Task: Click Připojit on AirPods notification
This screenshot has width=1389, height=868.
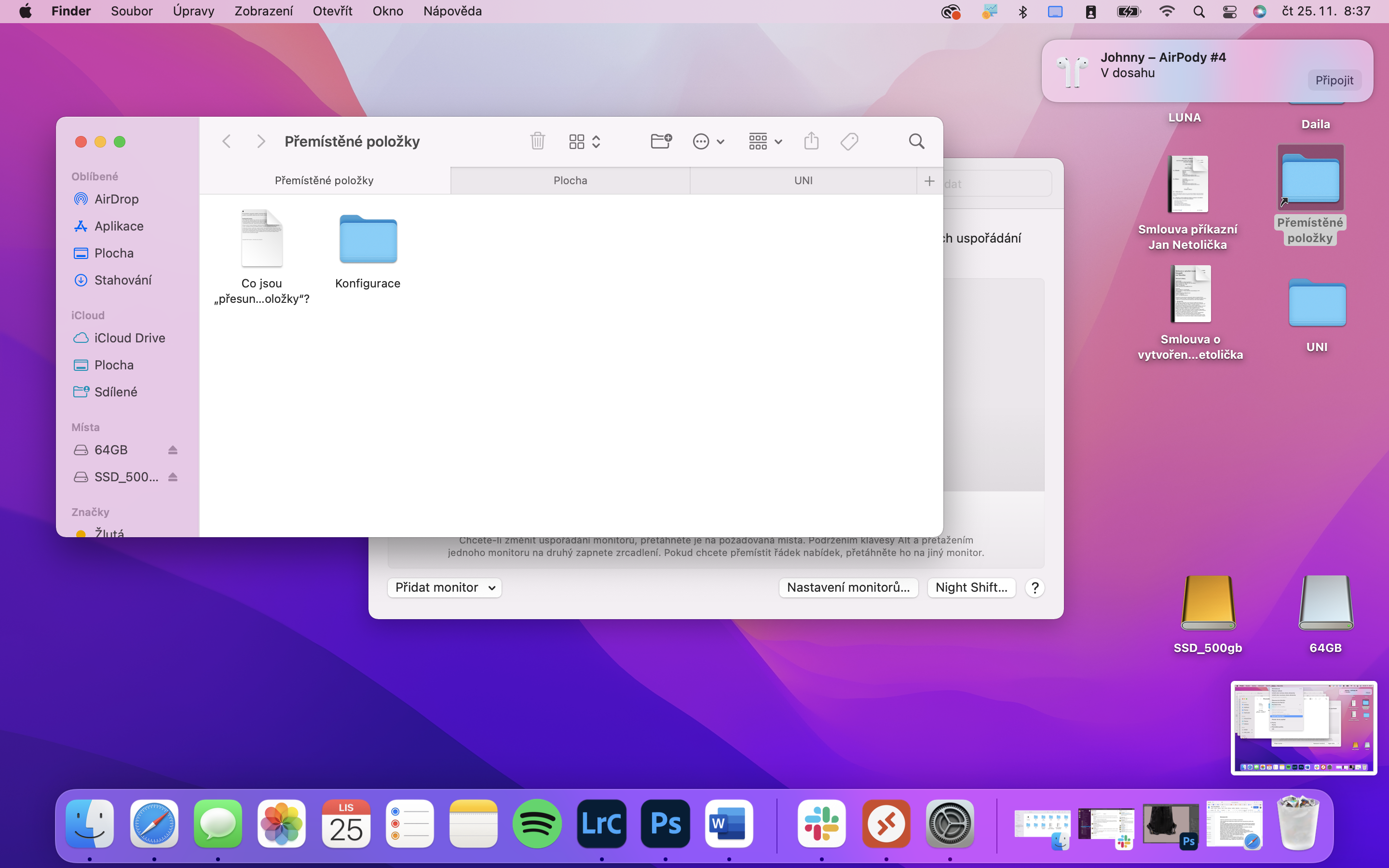Action: 1334,81
